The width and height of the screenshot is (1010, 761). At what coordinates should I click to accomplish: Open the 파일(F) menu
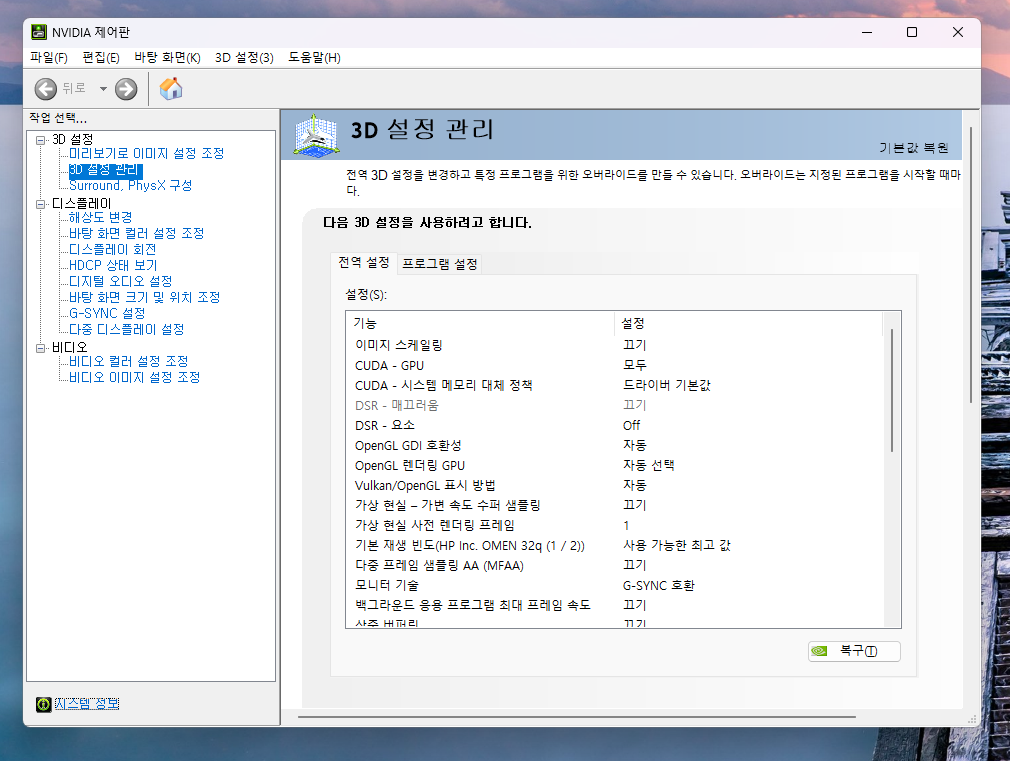point(49,57)
